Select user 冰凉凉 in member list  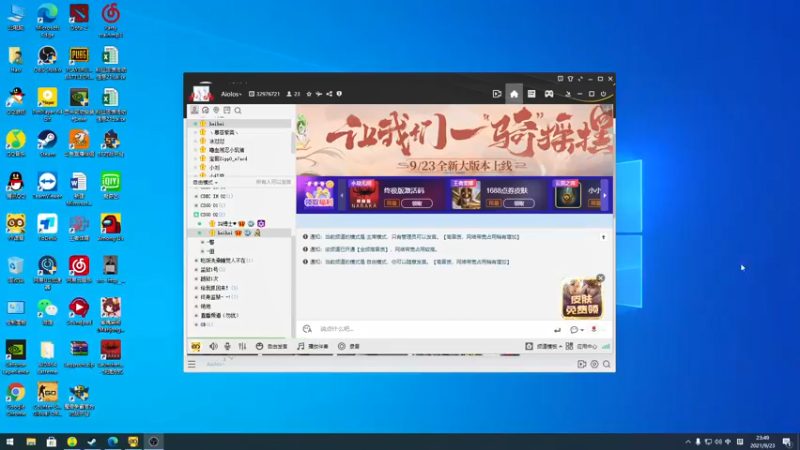239,141
